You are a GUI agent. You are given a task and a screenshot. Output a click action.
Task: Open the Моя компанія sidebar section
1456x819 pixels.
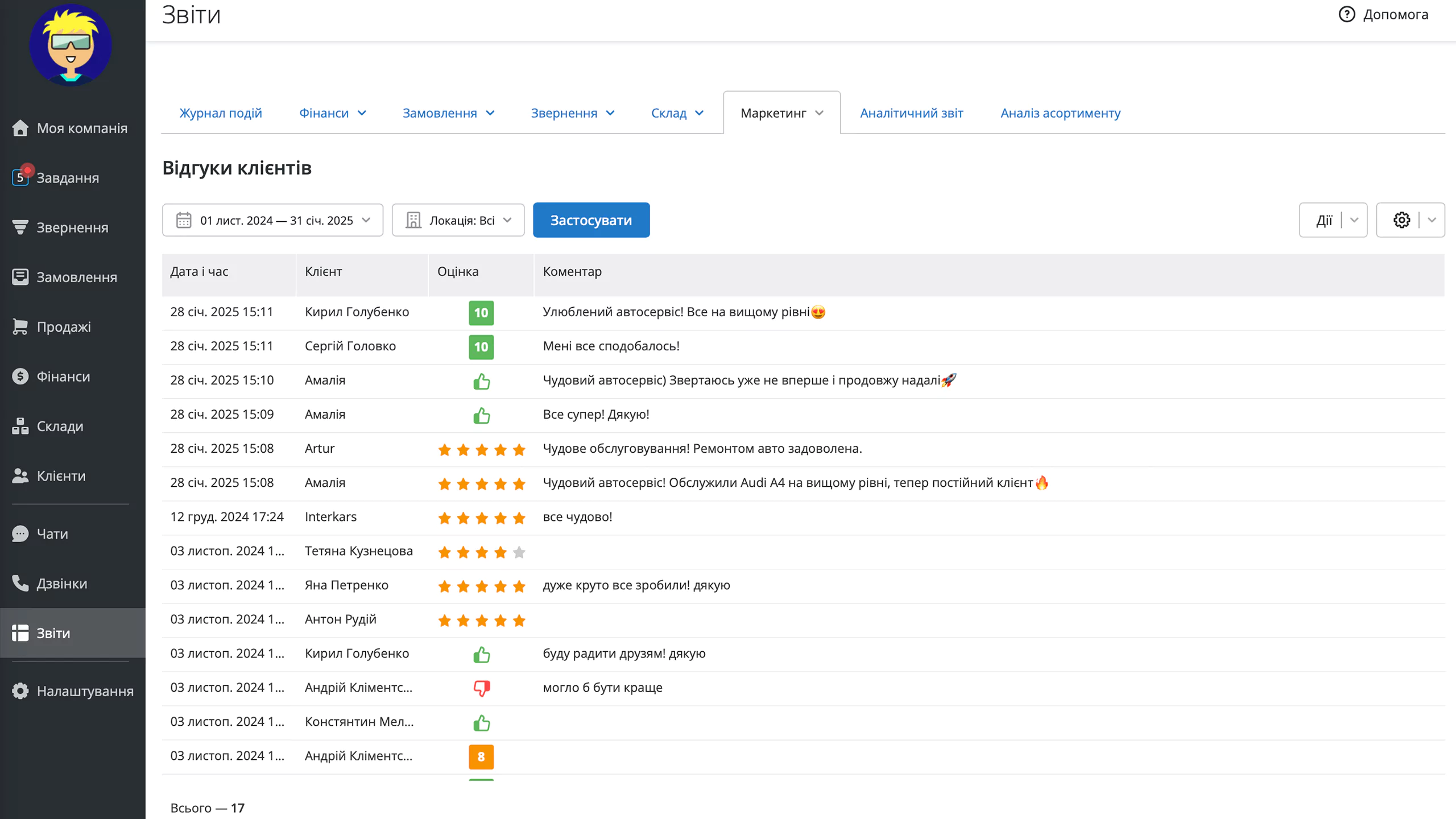[x=73, y=128]
